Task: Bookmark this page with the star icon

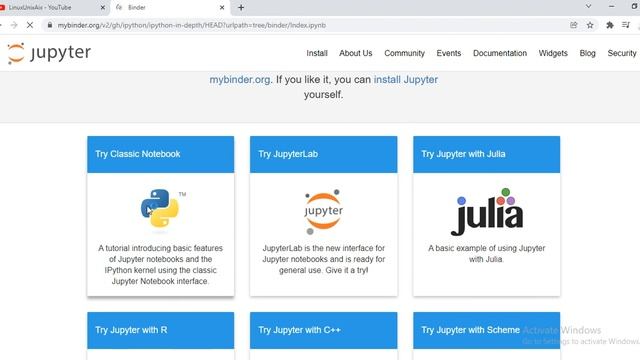Action: (x=590, y=25)
